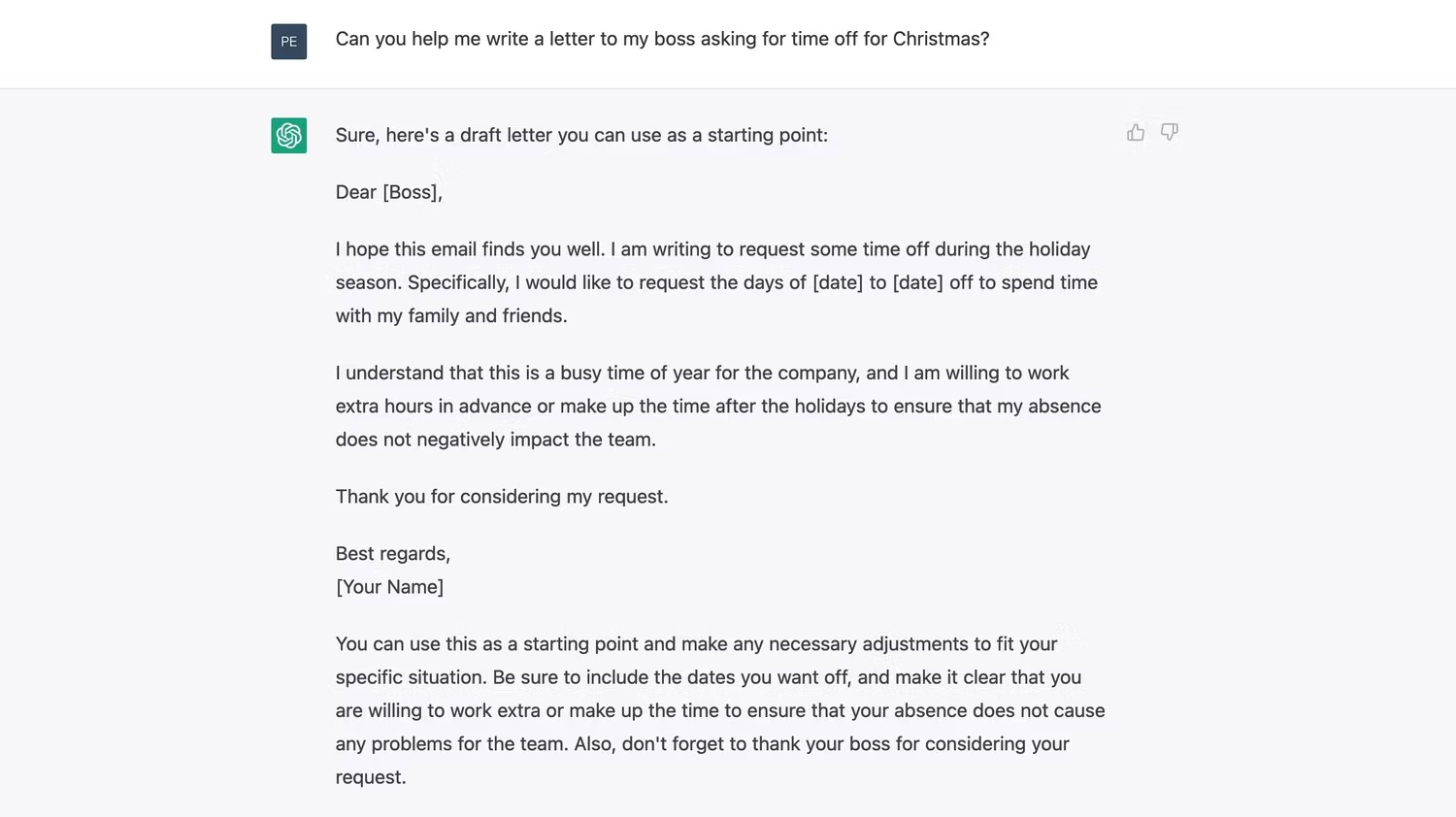
Task: Click the thumbs up feedback icon
Action: [x=1136, y=132]
